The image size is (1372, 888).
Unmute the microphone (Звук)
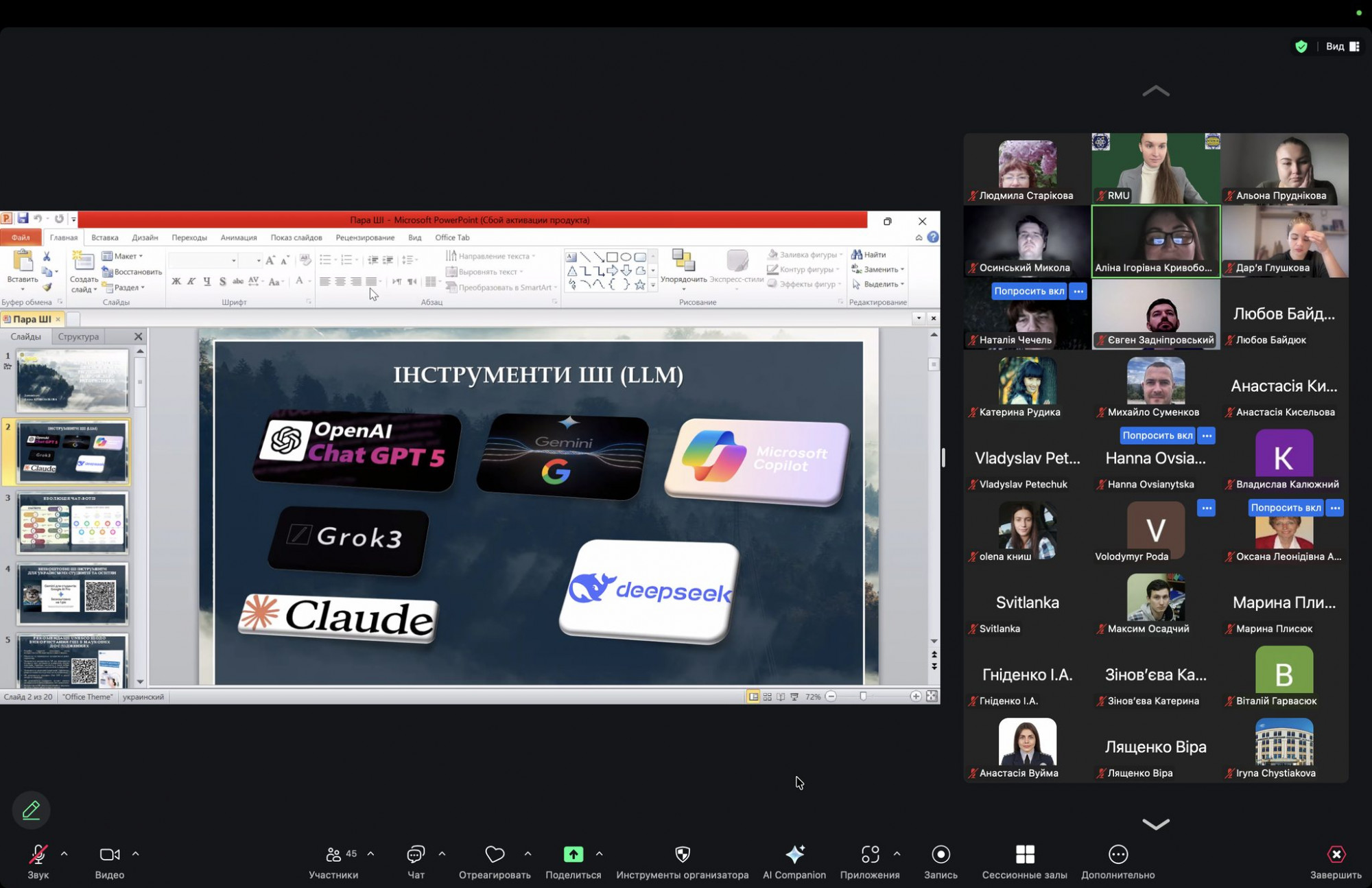click(x=38, y=854)
